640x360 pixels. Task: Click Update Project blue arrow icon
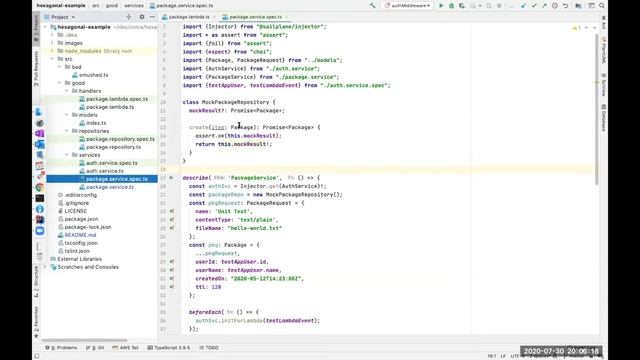[524, 6]
